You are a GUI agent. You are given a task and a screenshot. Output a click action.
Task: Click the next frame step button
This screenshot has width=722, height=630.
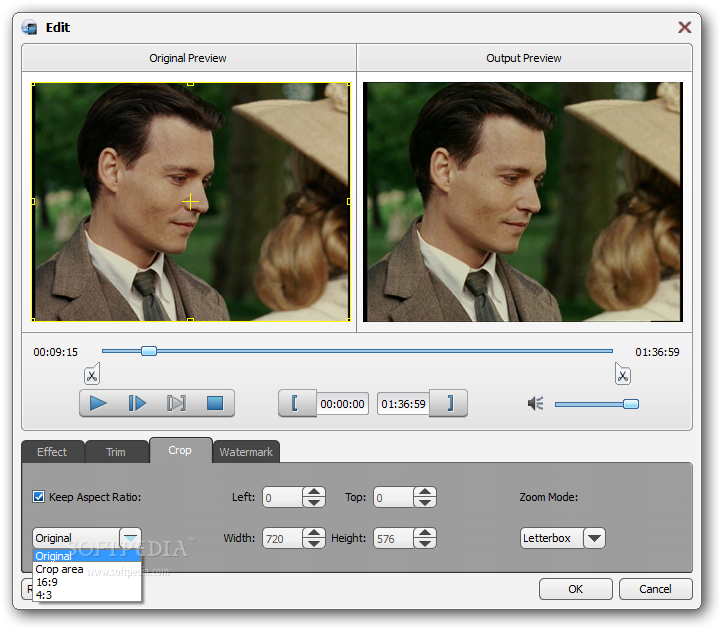(x=137, y=403)
